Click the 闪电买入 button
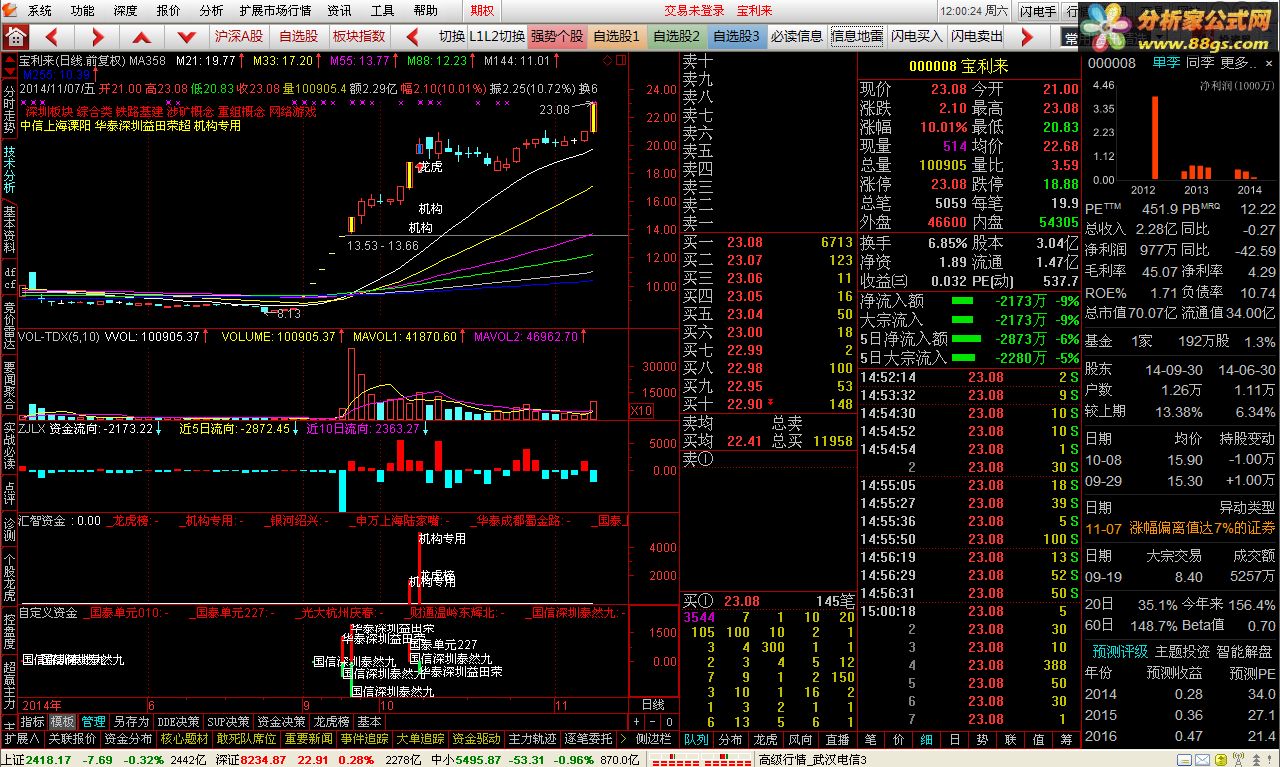This screenshot has height=767, width=1280. pyautogui.click(x=917, y=37)
